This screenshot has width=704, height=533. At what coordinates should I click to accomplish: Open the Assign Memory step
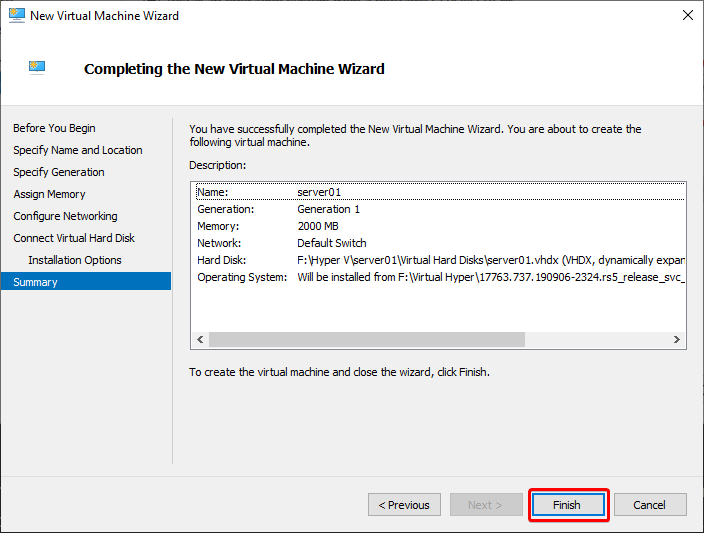coord(49,194)
